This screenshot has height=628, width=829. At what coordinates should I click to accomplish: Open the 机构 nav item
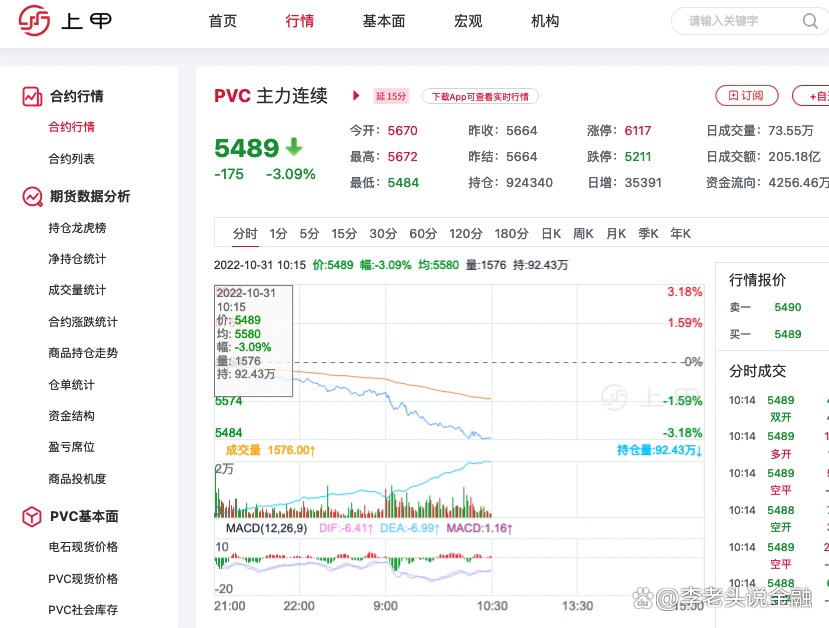coord(545,21)
